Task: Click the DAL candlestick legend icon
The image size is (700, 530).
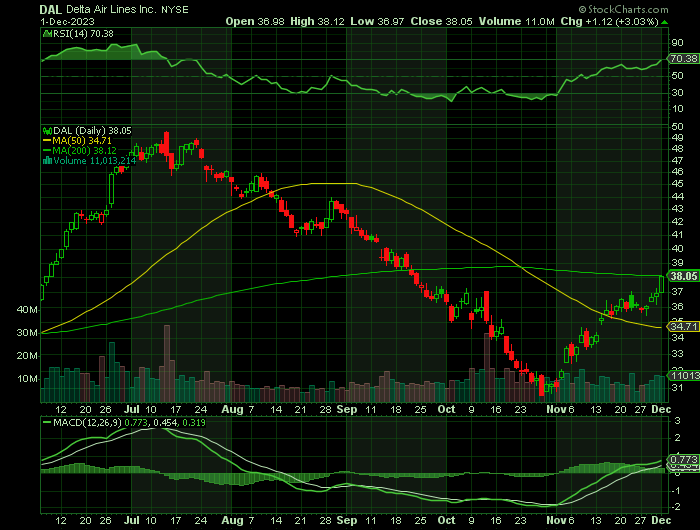Action: pos(47,131)
